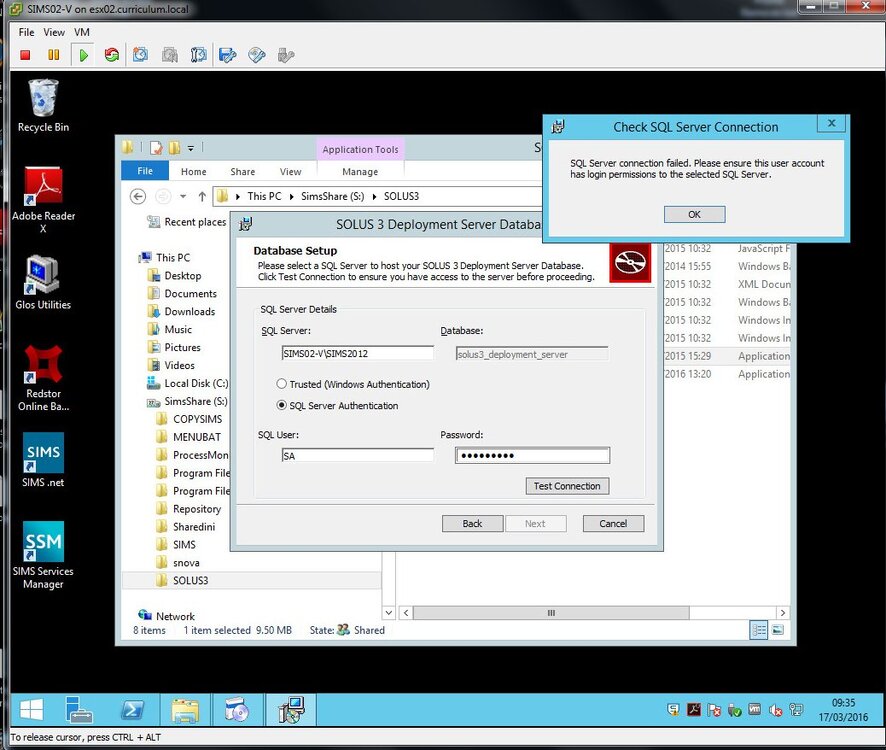Select SQL Server Authentication radio button

(x=281, y=405)
